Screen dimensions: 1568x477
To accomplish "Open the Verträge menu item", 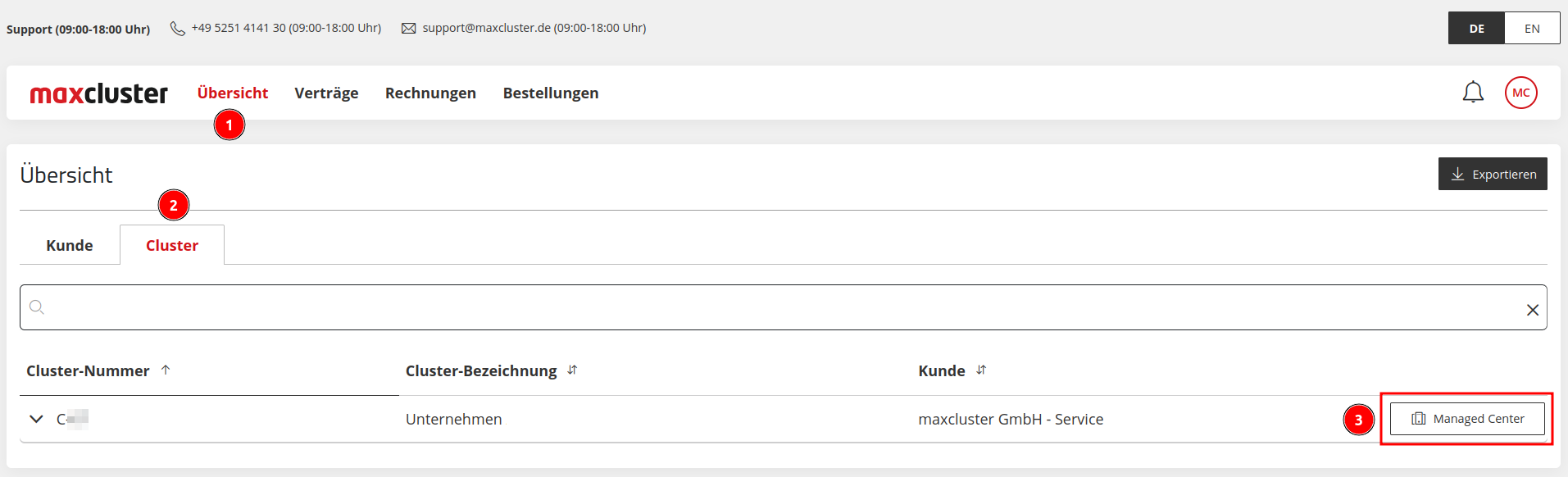I will [326, 93].
